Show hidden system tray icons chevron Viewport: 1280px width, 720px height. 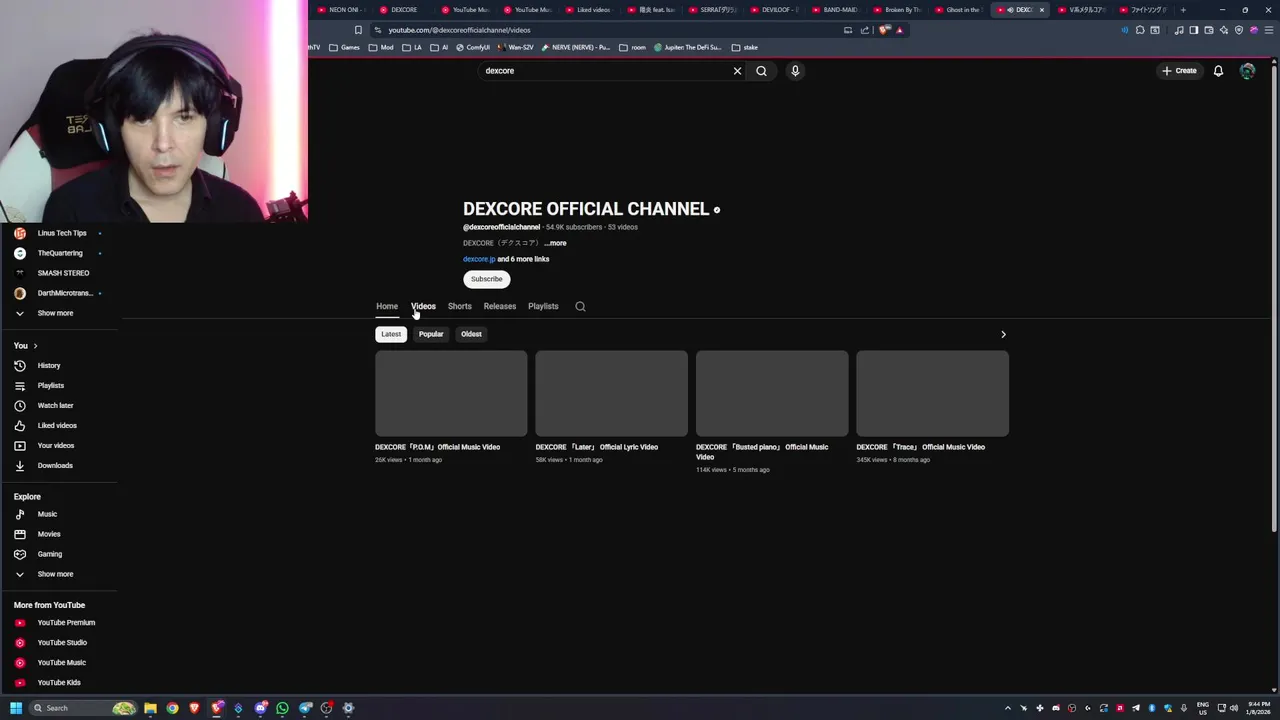point(1007,708)
